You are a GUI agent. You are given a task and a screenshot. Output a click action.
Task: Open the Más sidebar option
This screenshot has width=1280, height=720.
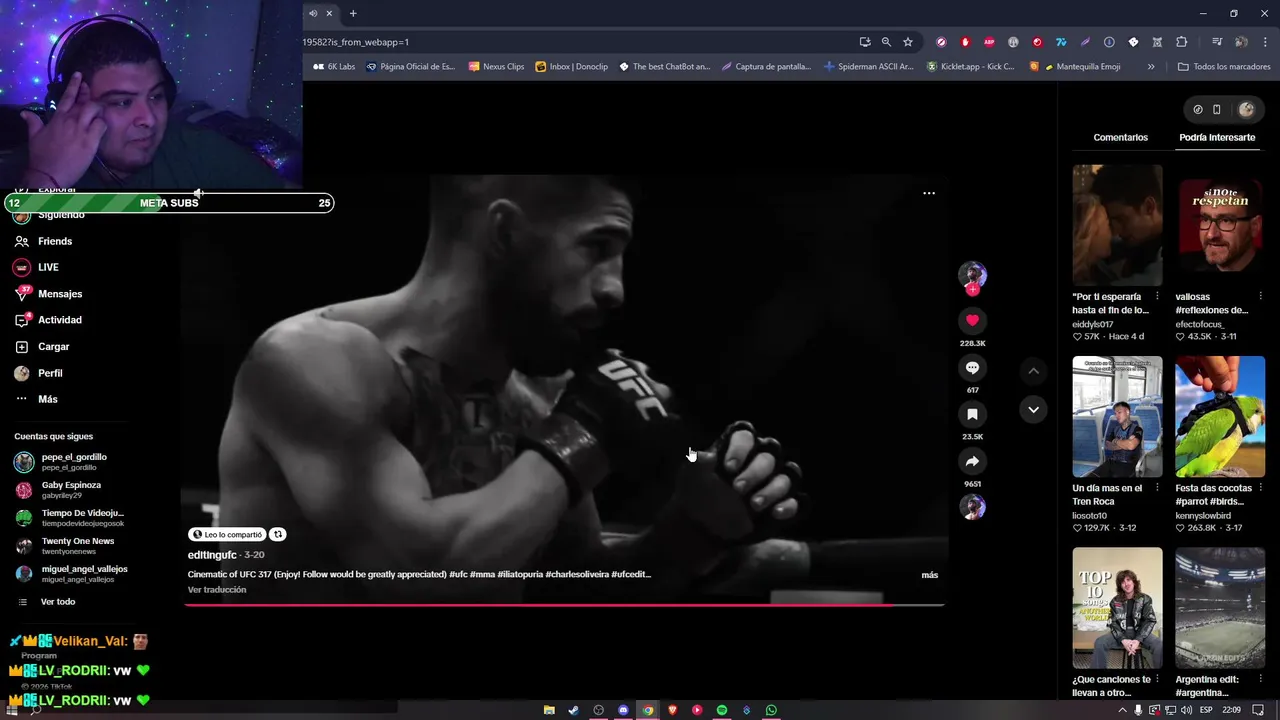48,399
